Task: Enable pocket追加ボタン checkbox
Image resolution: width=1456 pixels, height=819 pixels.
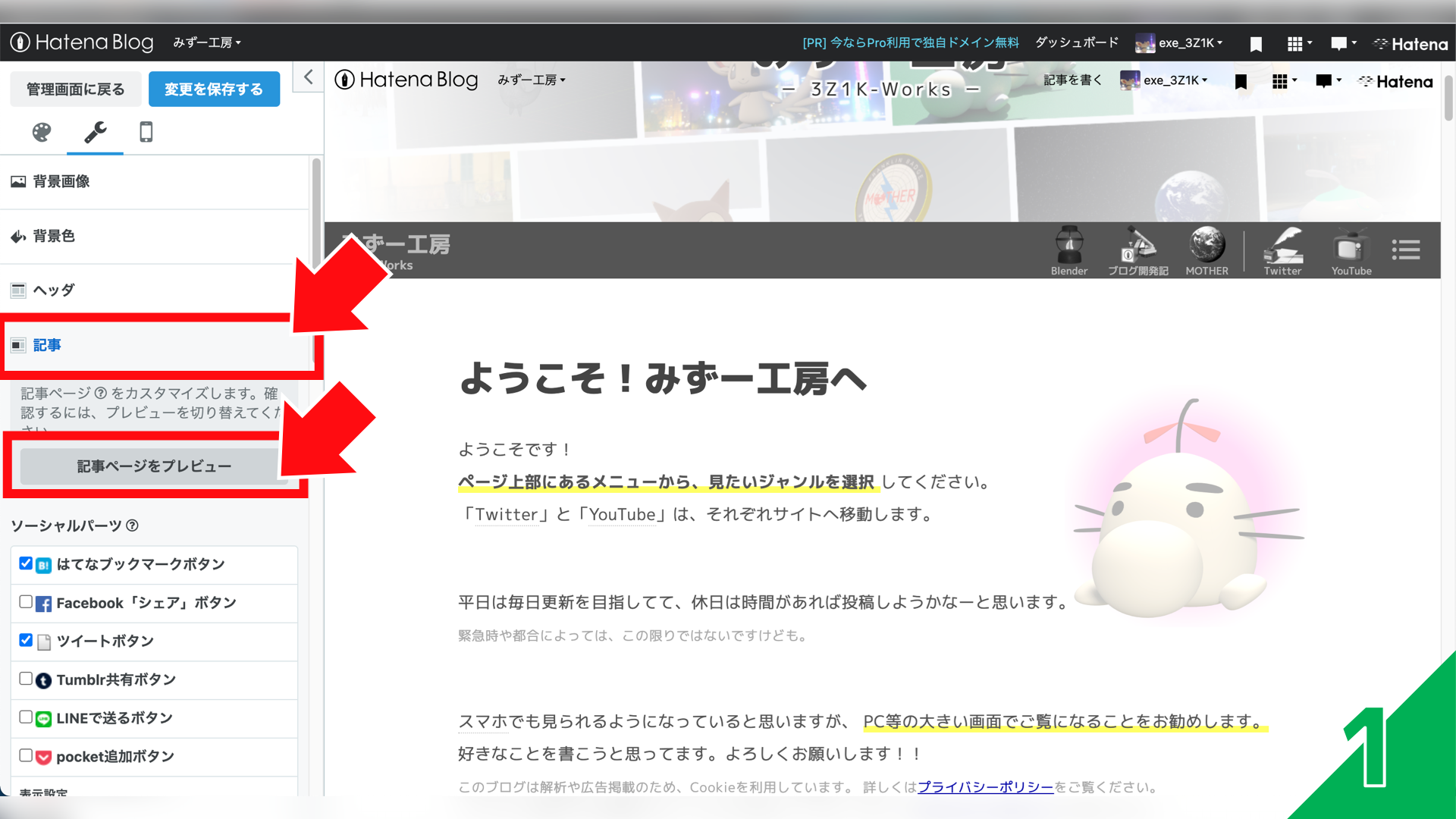Action: (x=26, y=755)
